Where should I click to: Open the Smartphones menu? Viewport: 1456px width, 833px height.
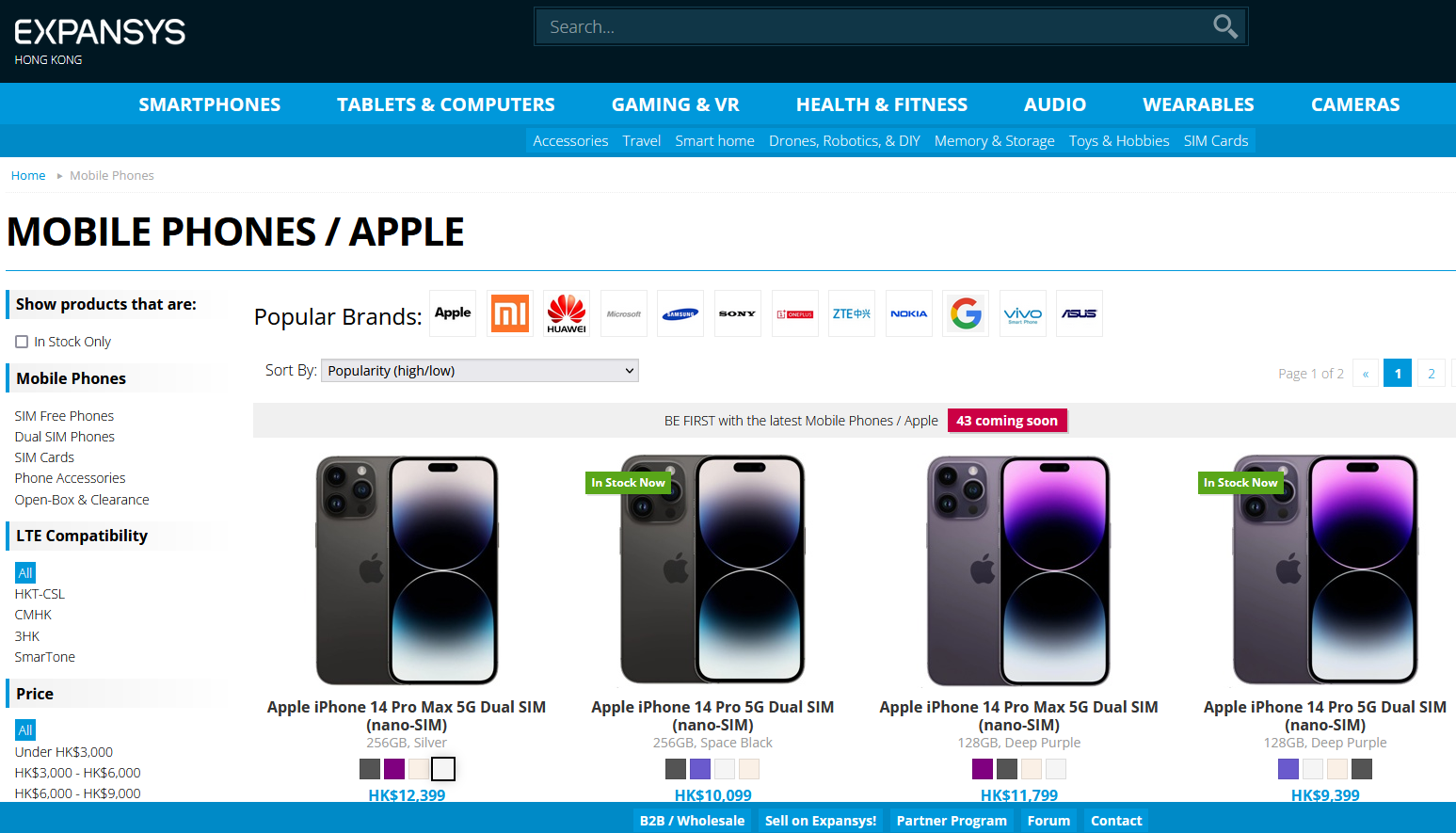(x=210, y=104)
